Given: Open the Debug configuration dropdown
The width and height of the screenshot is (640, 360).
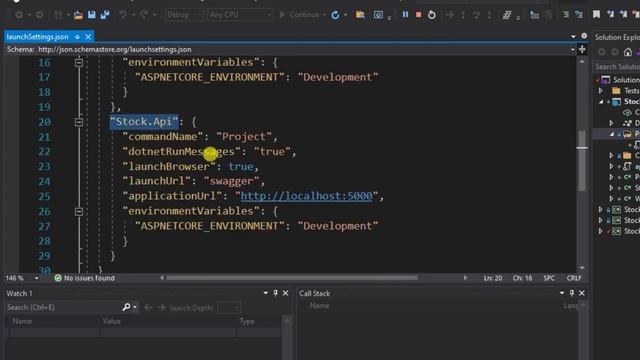Looking at the screenshot, I should (x=184, y=15).
